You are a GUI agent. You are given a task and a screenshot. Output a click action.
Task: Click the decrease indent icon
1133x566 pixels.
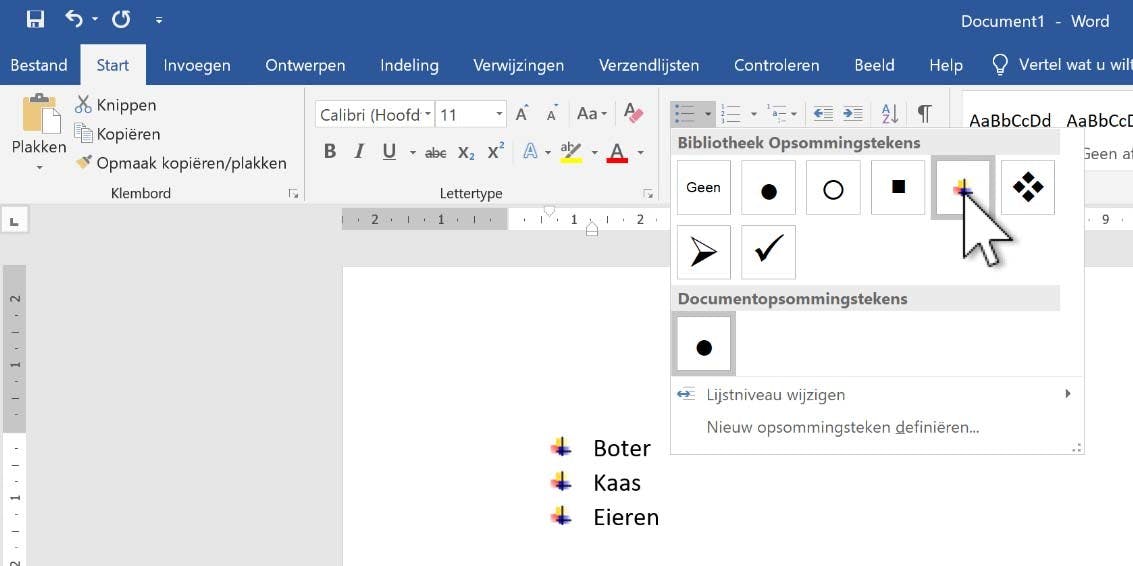point(822,114)
